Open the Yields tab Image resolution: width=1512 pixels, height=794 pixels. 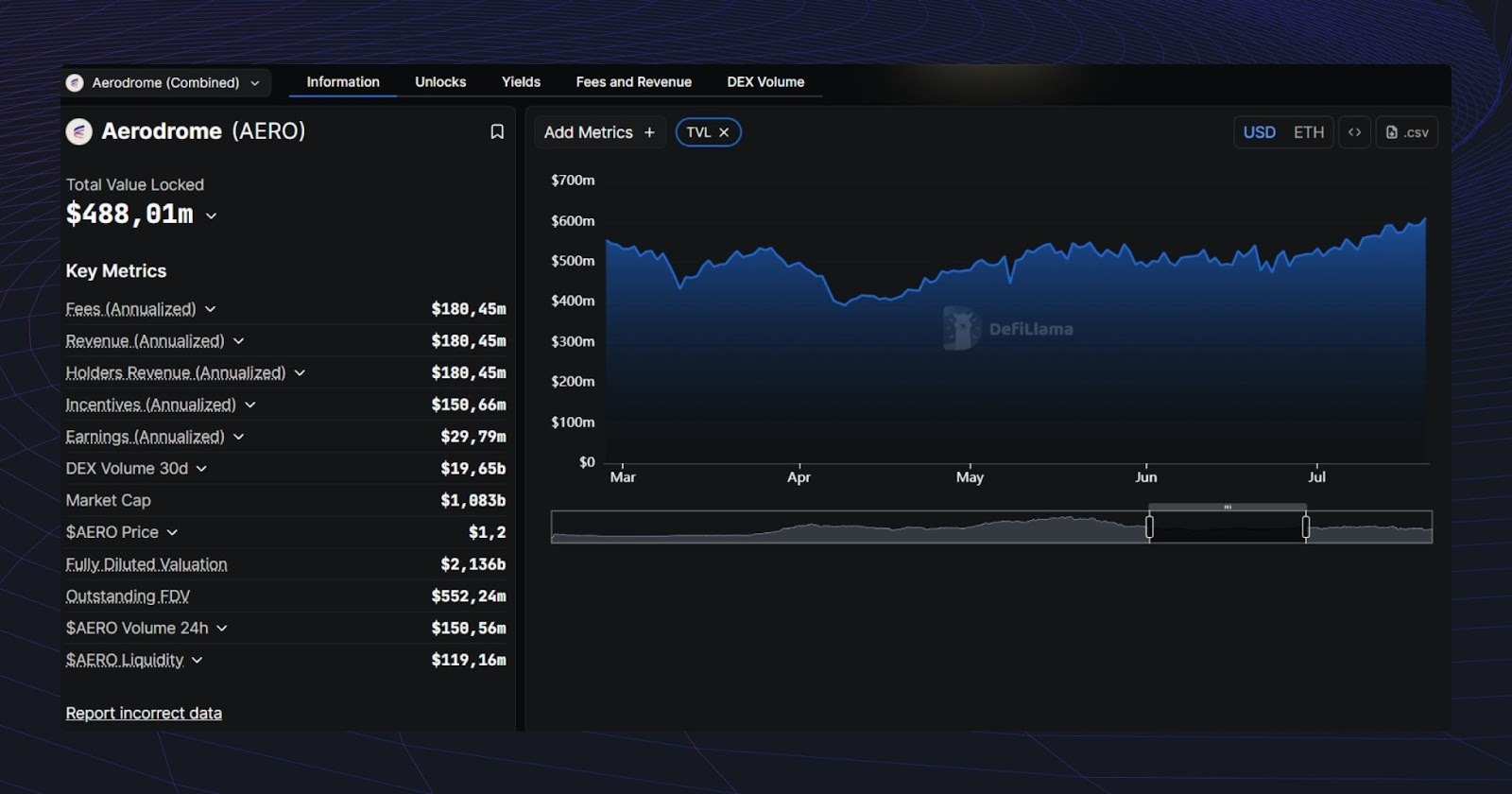point(521,82)
